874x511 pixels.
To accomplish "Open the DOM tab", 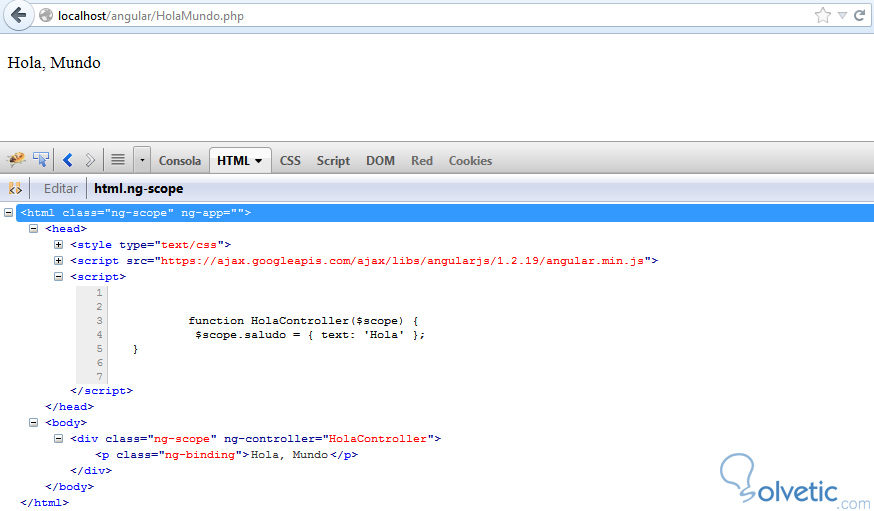I will pyautogui.click(x=380, y=160).
